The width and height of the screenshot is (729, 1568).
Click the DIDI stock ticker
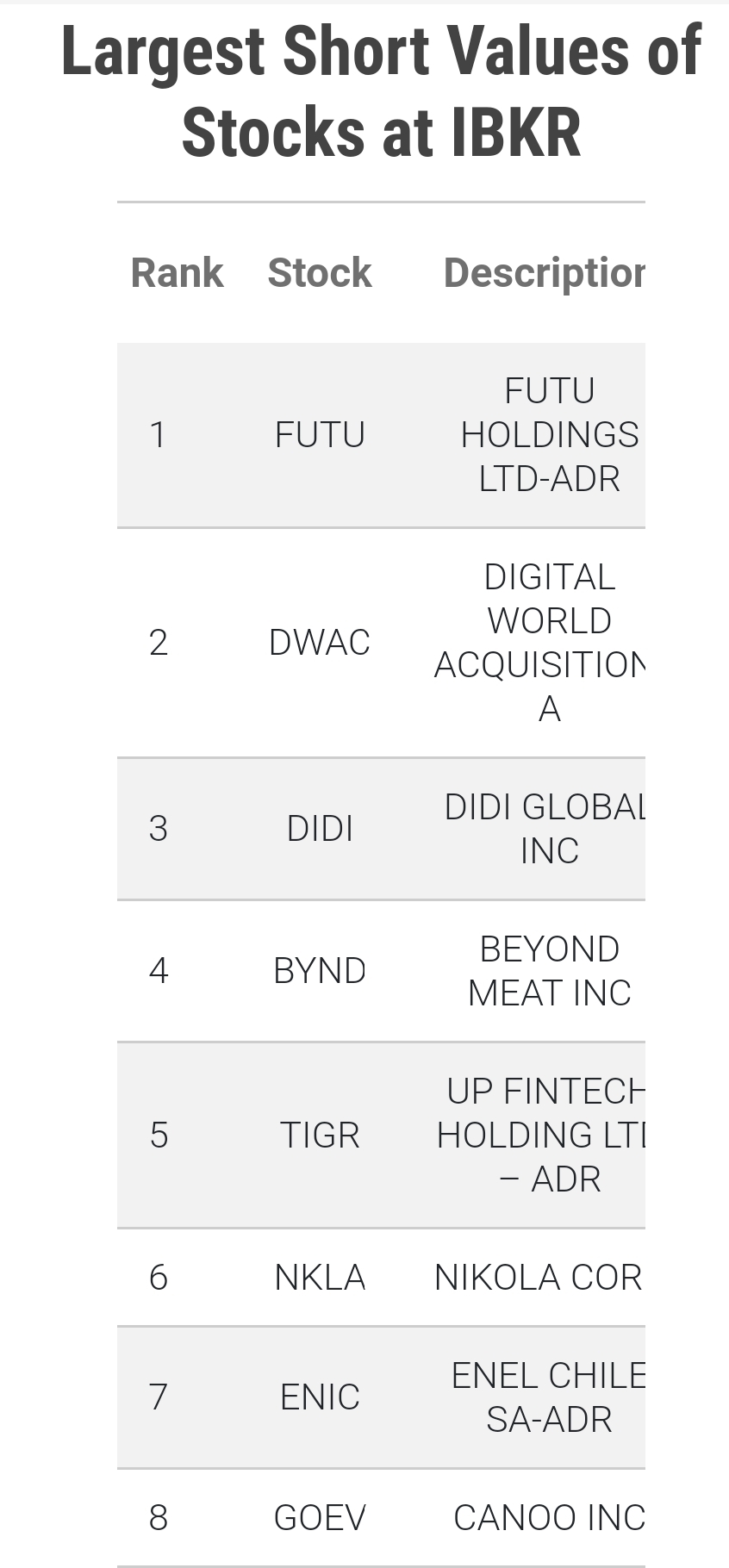coord(320,829)
